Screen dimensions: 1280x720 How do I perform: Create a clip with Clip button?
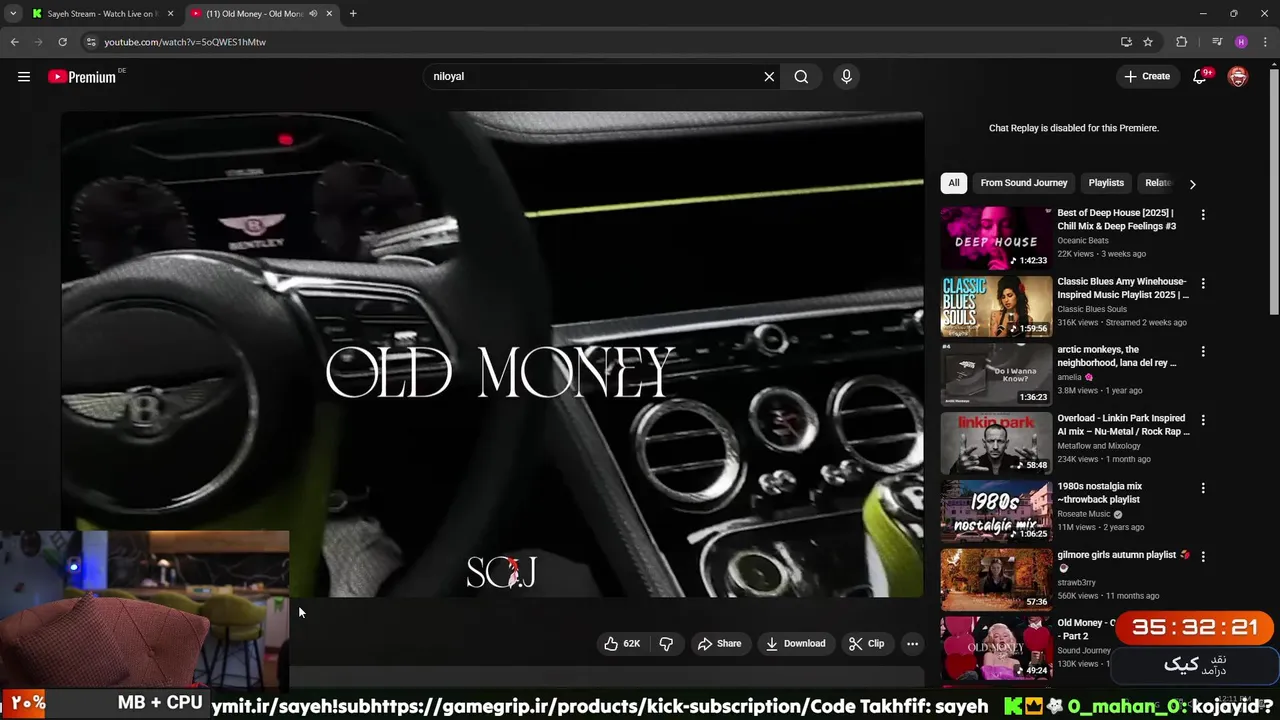tap(867, 644)
